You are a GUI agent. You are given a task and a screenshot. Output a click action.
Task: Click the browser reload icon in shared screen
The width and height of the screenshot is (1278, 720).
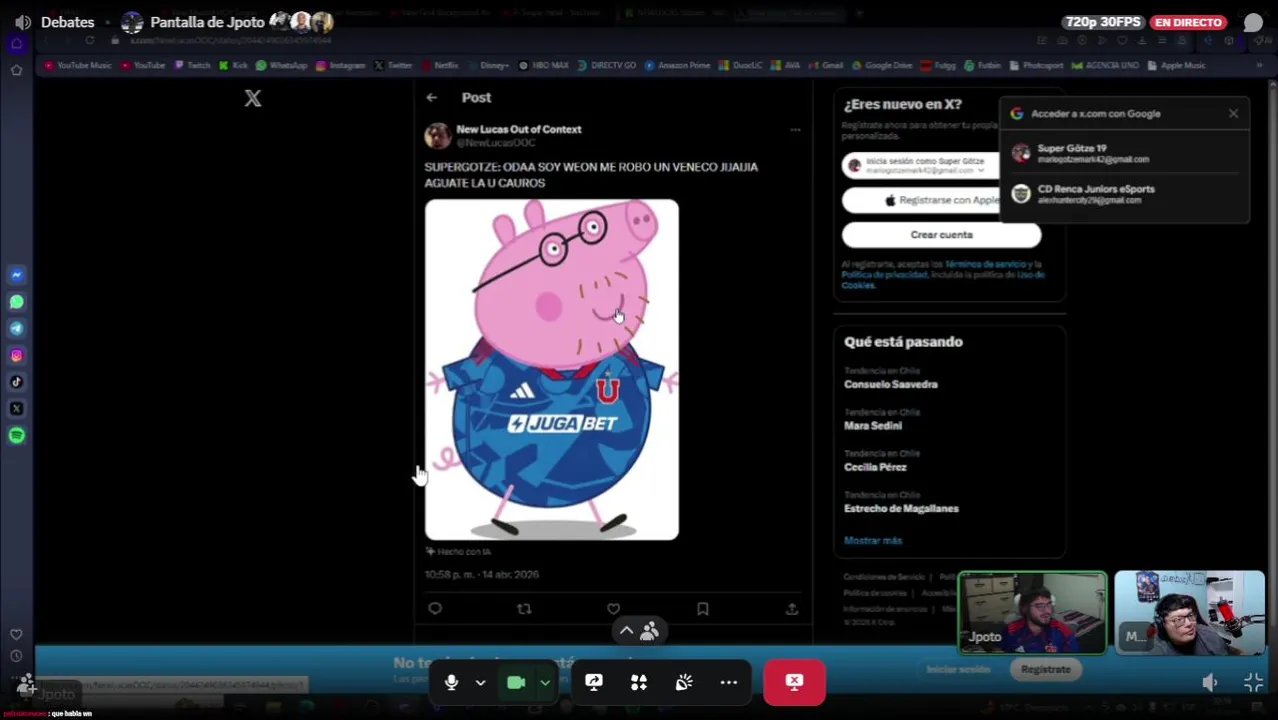[x=89, y=40]
